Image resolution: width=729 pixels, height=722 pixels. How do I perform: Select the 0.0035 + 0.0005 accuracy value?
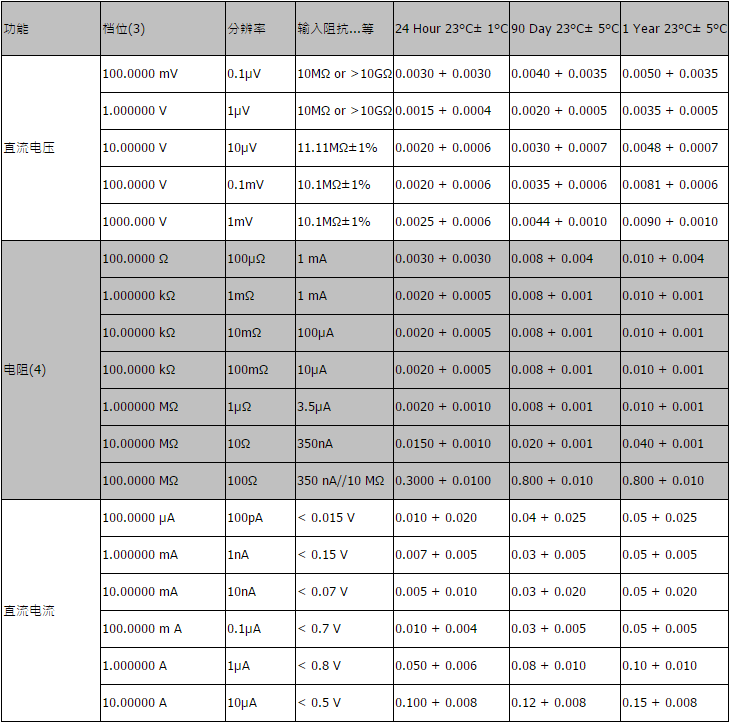tap(670, 111)
